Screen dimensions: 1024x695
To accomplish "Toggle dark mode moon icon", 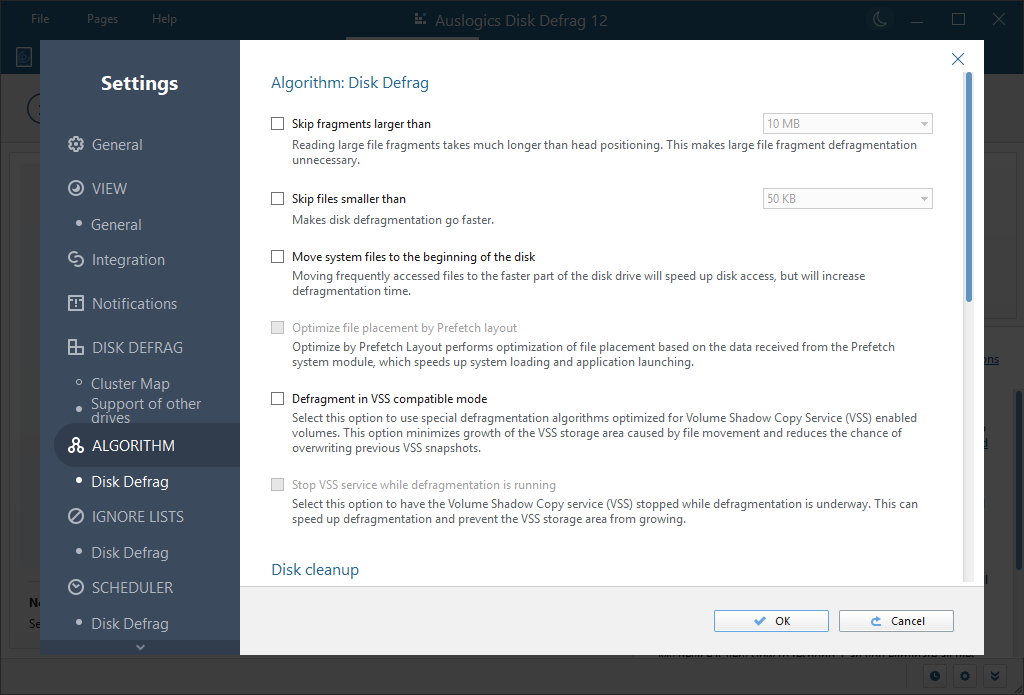I will [x=880, y=19].
